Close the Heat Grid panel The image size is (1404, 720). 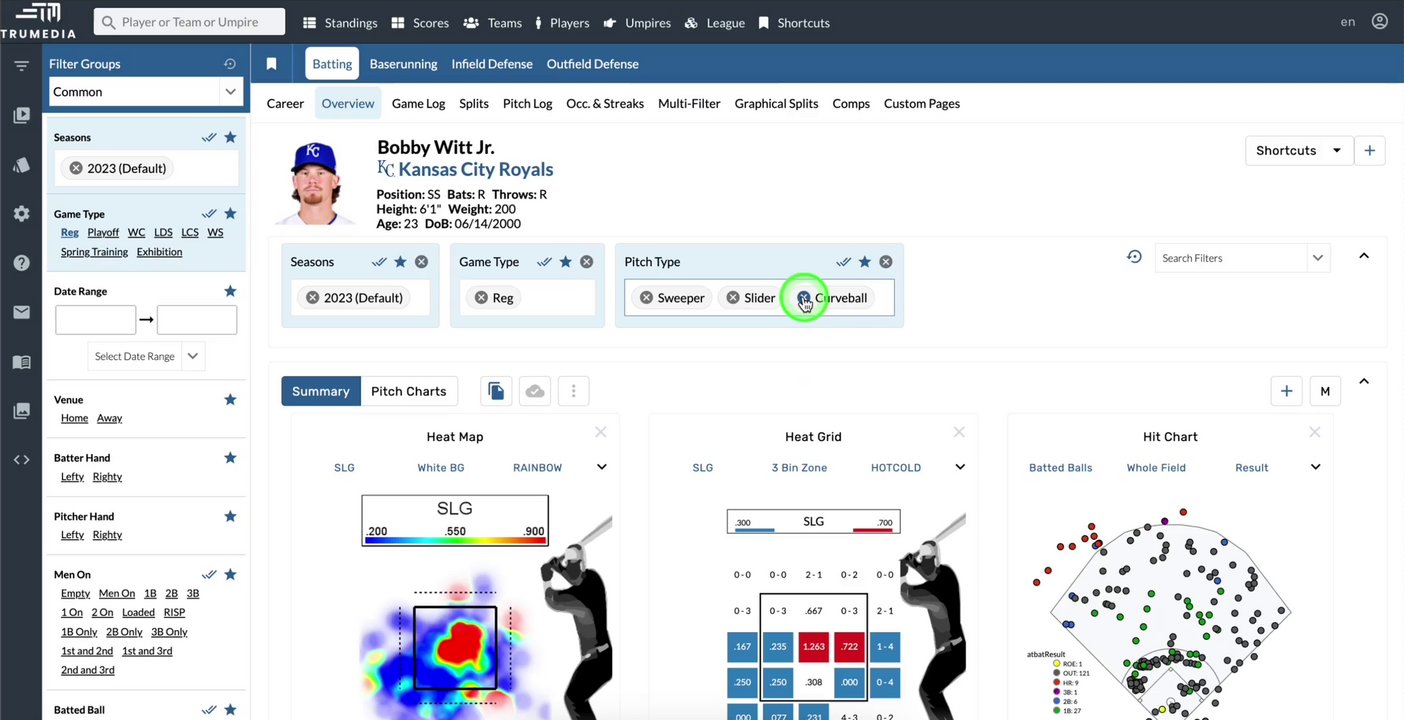tap(959, 432)
